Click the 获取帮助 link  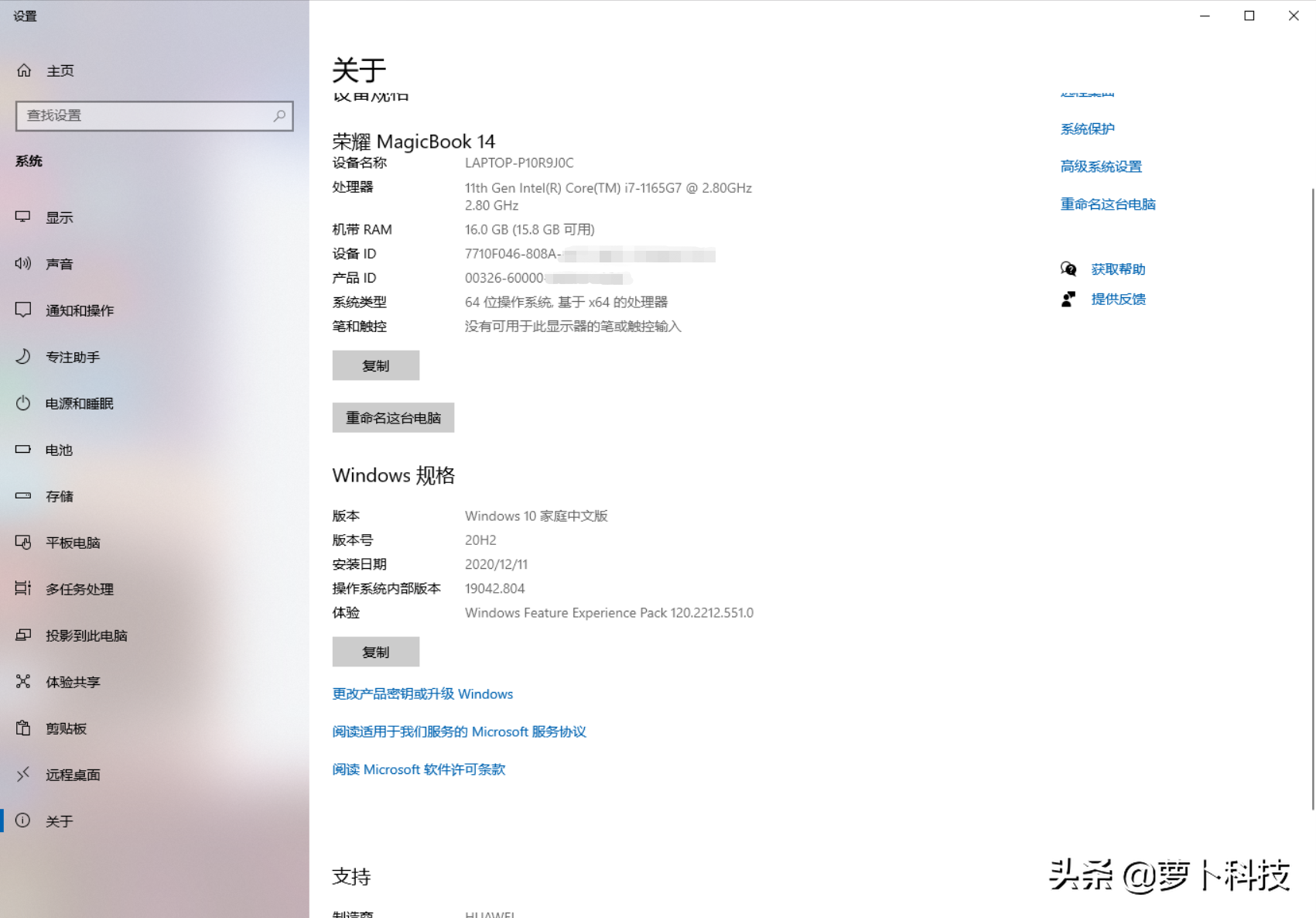(1118, 269)
